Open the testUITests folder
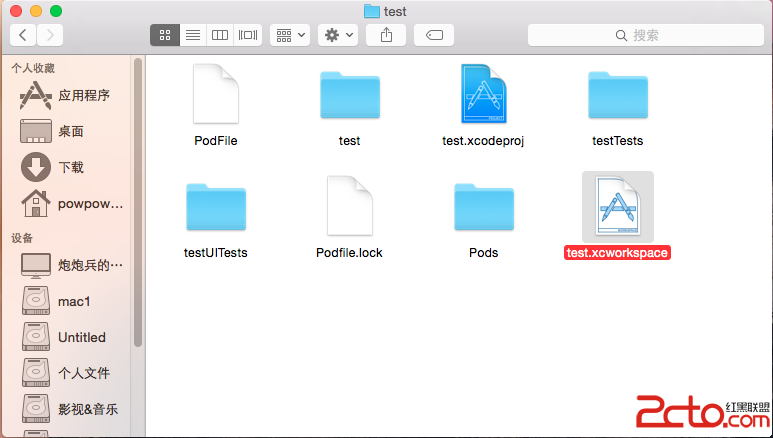 pos(215,207)
